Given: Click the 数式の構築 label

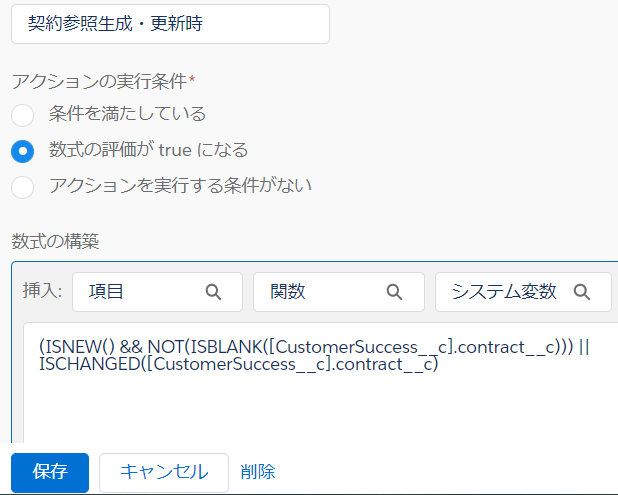Looking at the screenshot, I should [x=55, y=241].
